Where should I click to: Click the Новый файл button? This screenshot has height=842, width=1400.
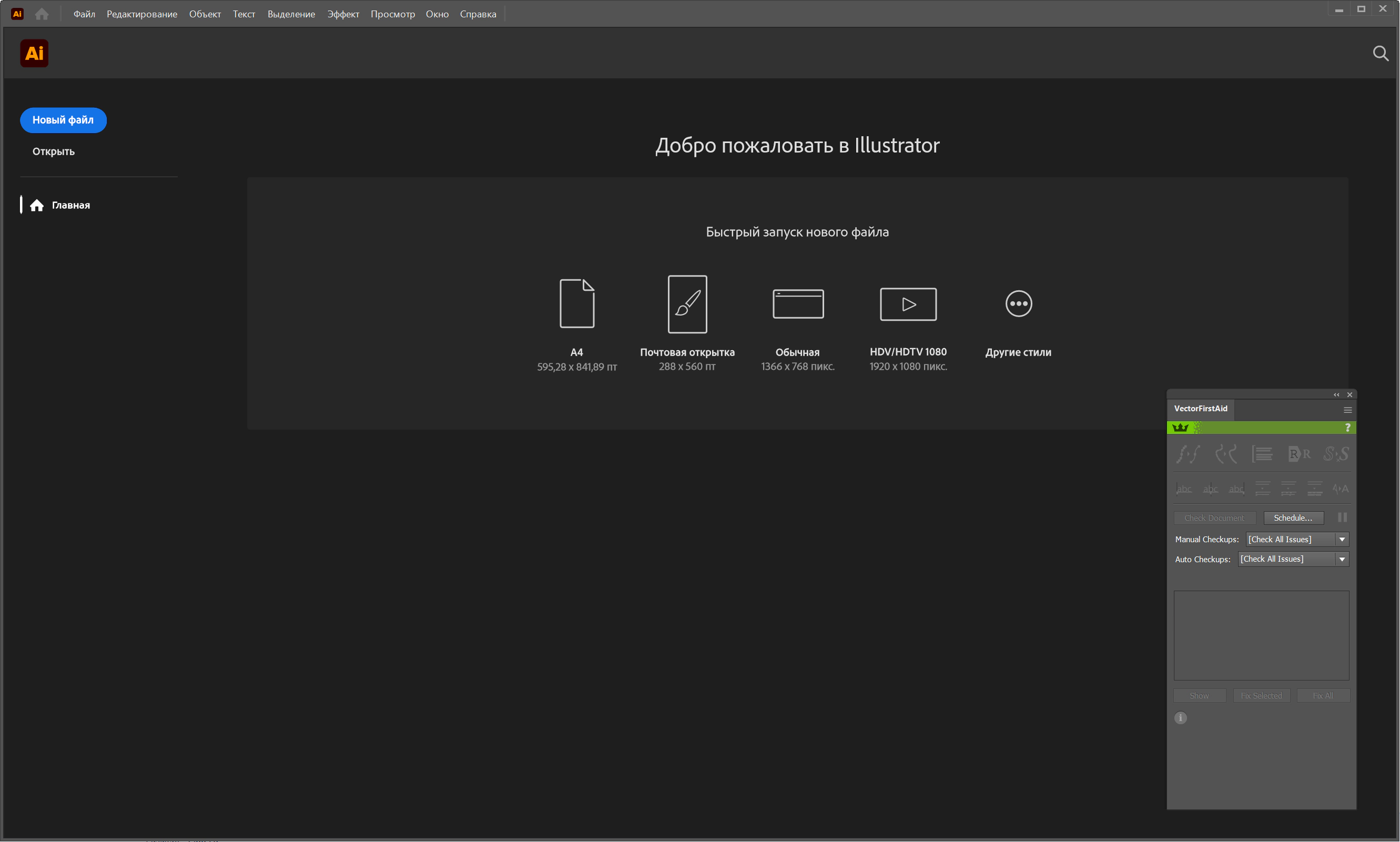[63, 120]
